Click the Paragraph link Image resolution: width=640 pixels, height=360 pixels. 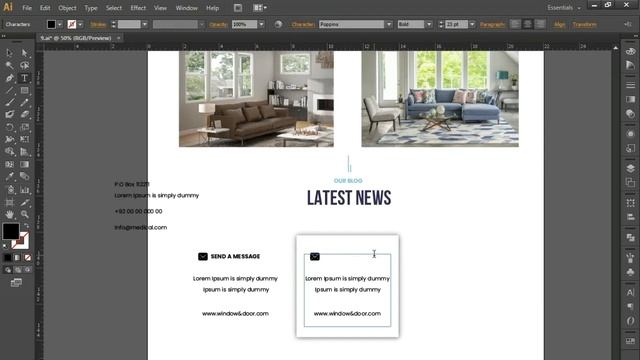[x=492, y=24]
